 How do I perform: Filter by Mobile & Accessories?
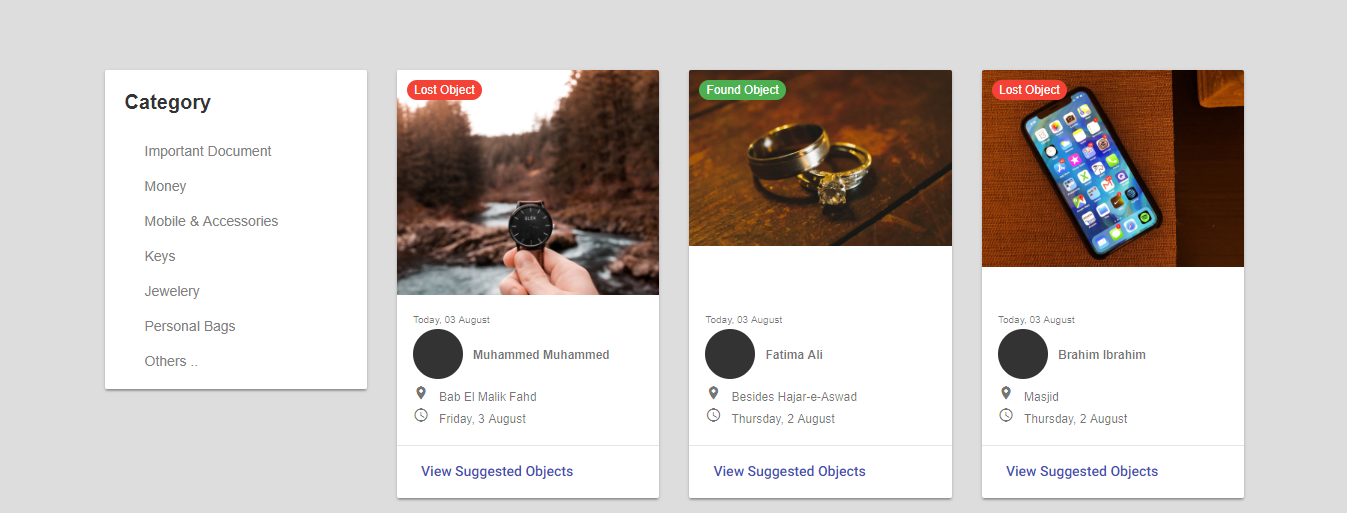(x=211, y=221)
